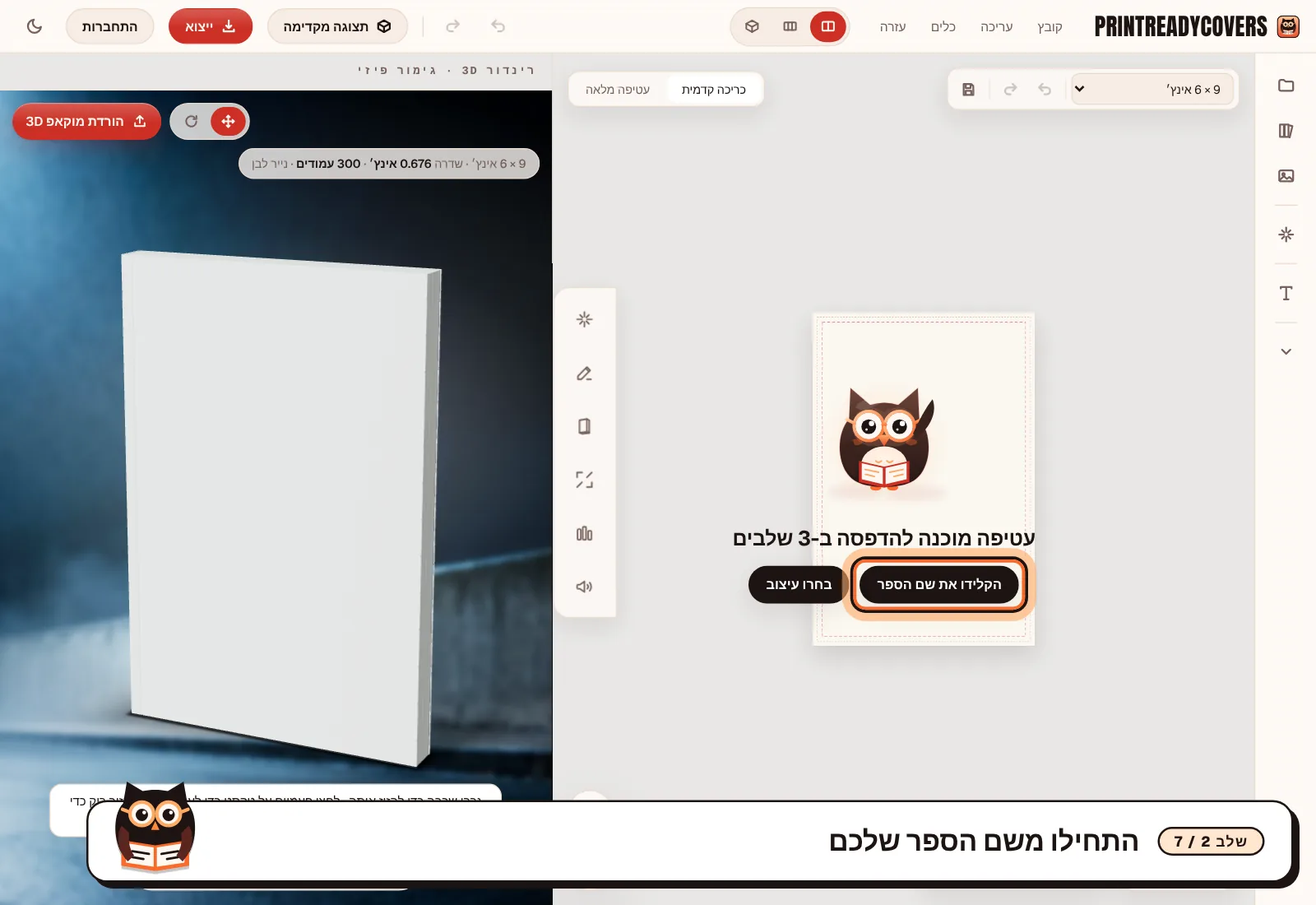Viewport: 1316px width, 905px height.
Task: Click the 3D view reset rotate icon
Action: click(191, 121)
